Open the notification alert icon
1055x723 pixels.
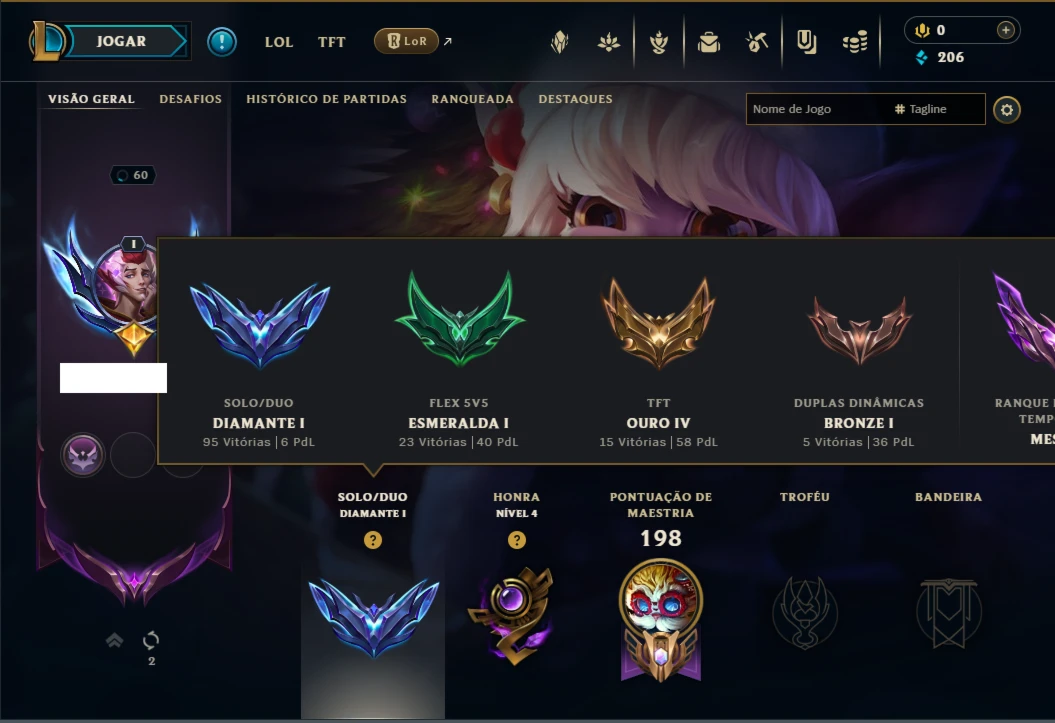(x=221, y=42)
